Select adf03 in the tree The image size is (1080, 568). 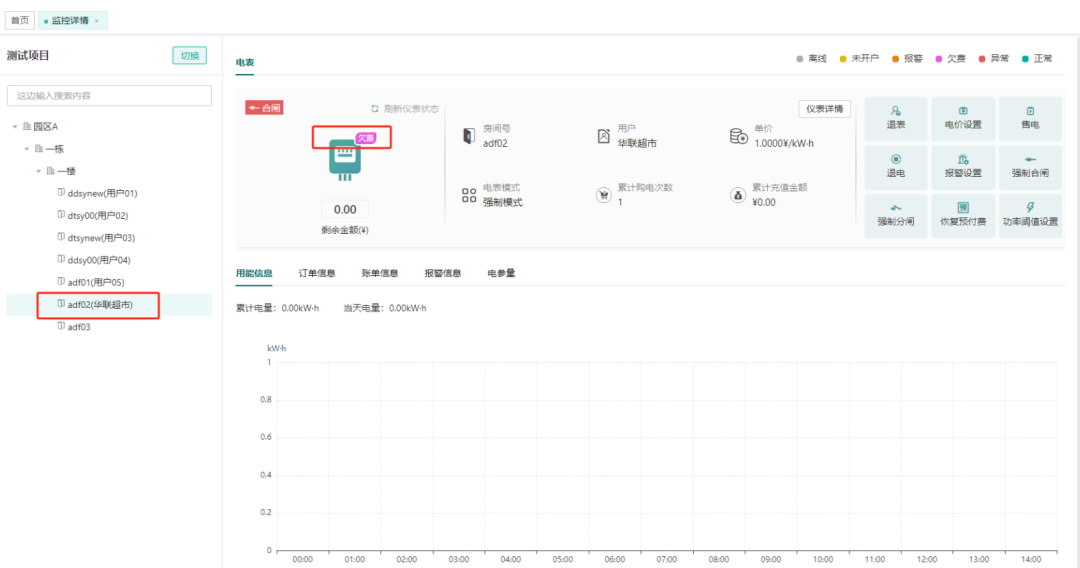click(x=79, y=327)
